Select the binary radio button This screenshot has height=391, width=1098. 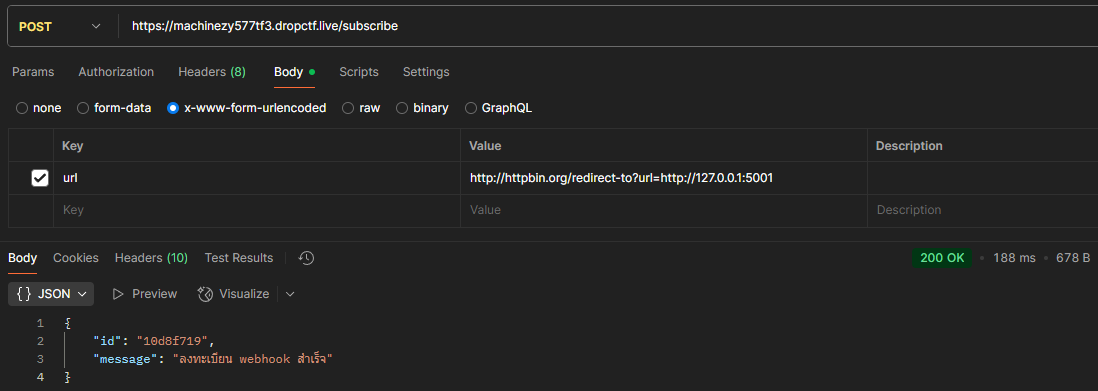[402, 108]
